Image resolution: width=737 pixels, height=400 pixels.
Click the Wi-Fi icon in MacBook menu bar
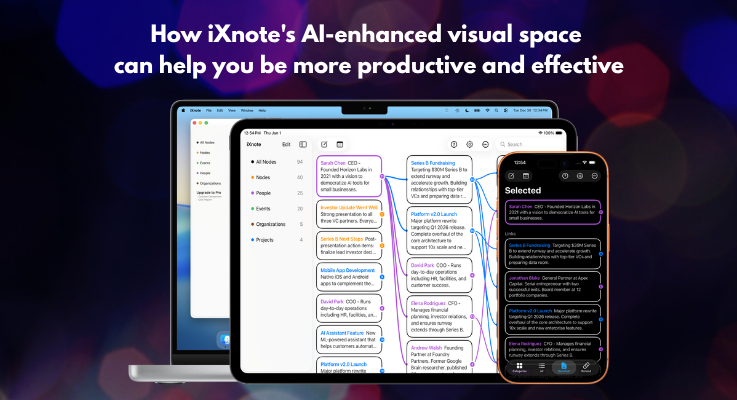(487, 110)
